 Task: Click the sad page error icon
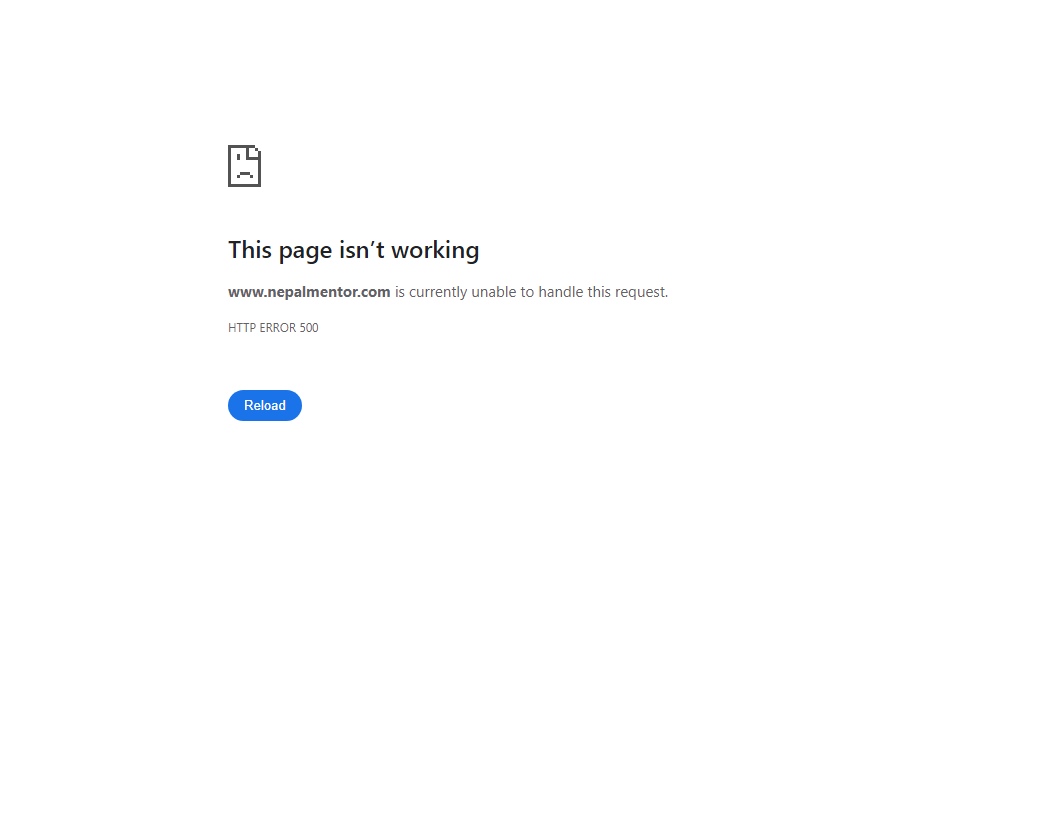tap(244, 166)
